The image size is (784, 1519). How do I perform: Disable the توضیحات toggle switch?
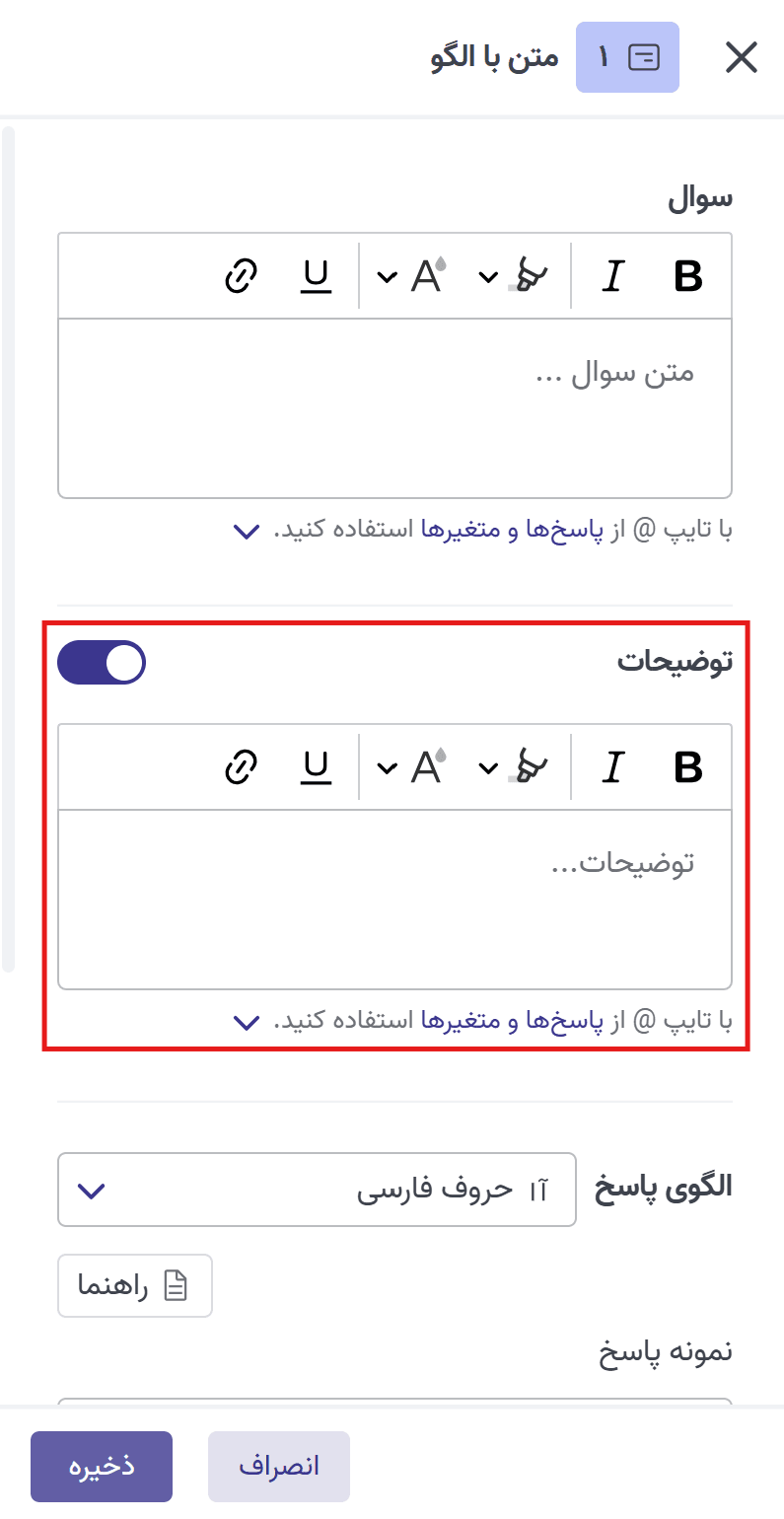pyautogui.click(x=102, y=662)
